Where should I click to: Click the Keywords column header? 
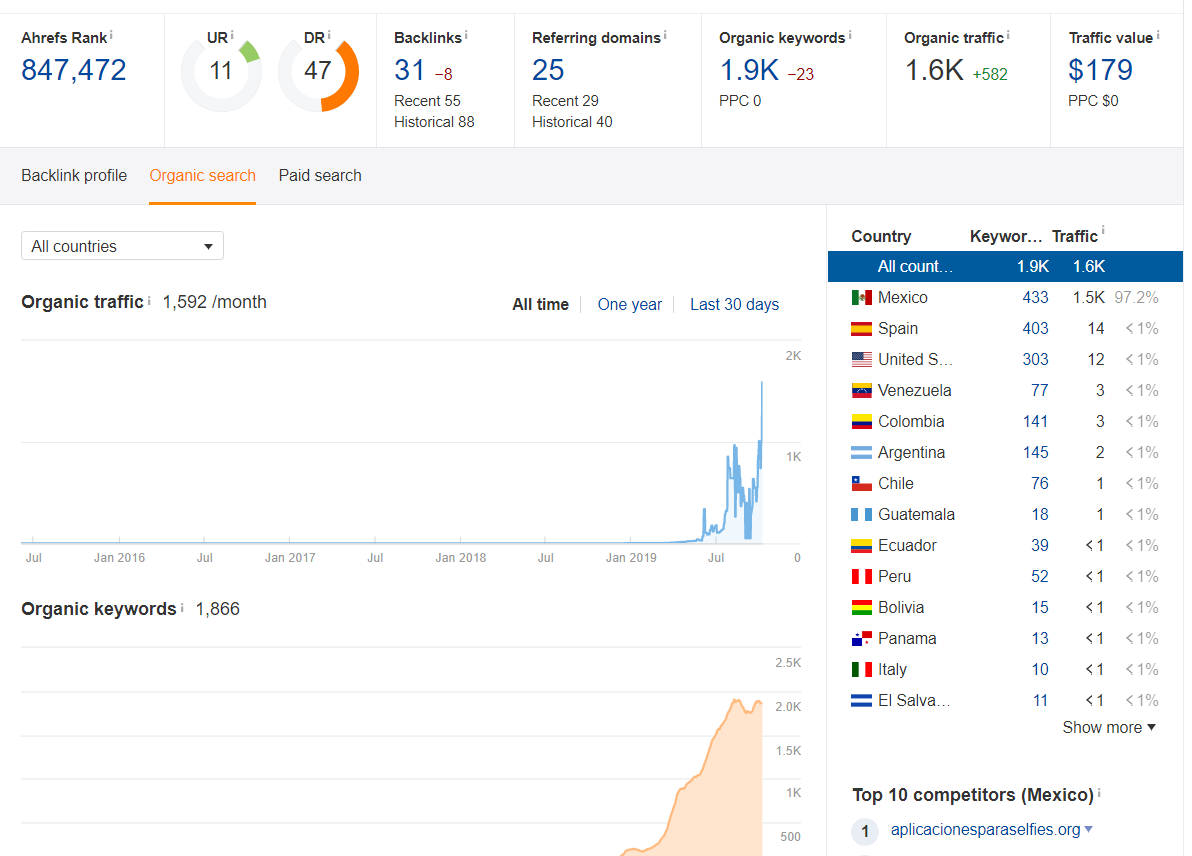(x=1006, y=236)
